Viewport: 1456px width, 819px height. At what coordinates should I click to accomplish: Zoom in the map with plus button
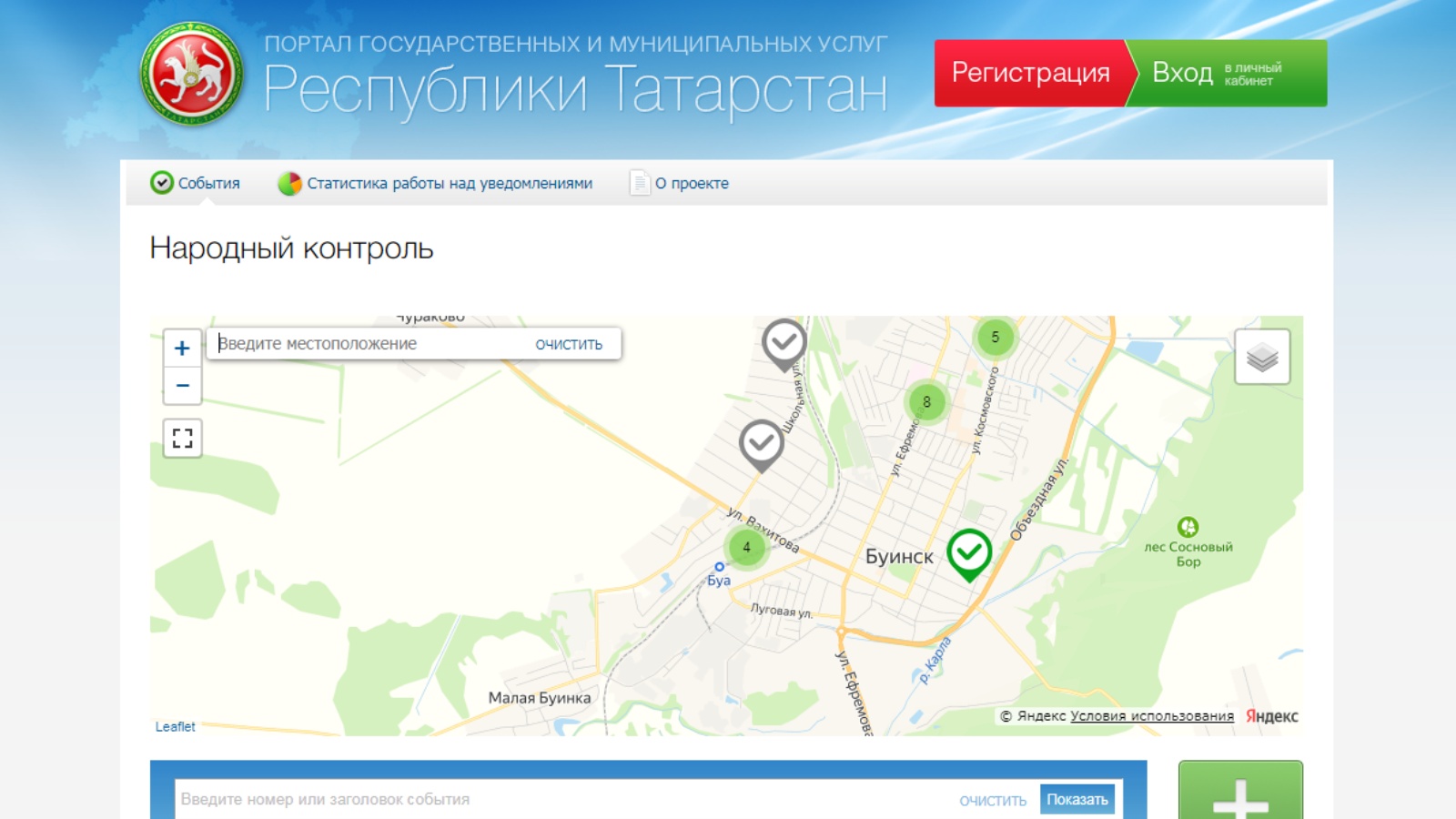pos(182,349)
